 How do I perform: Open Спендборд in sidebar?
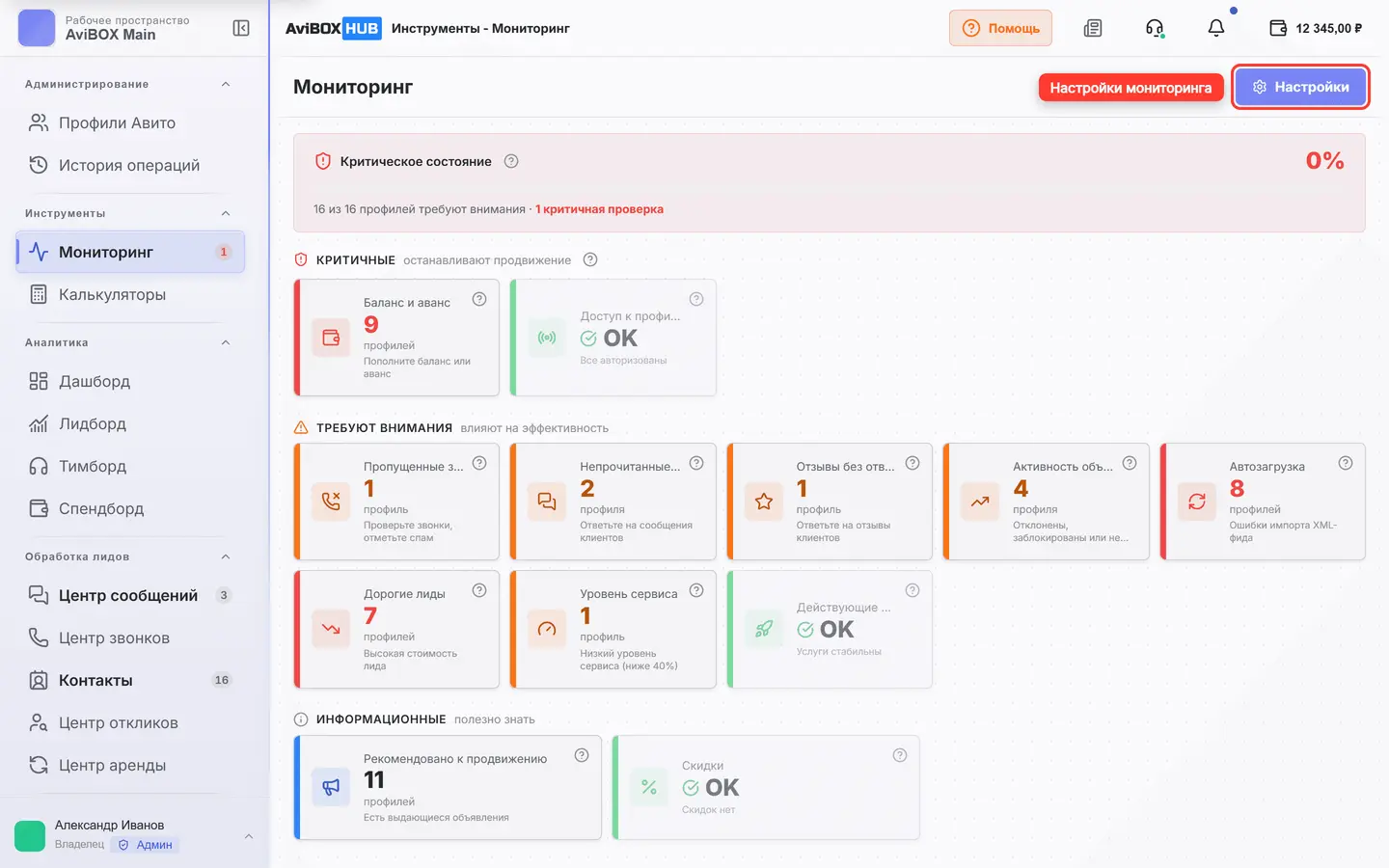[x=130, y=508]
